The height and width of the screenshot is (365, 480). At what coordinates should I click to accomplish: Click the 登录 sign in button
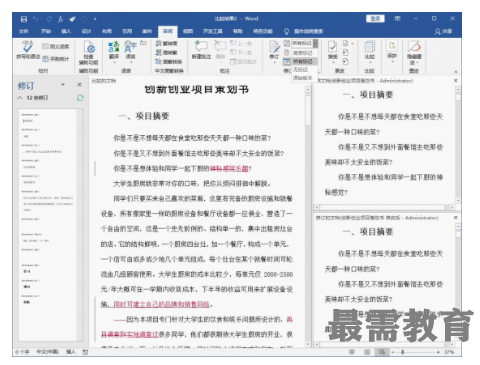pyautogui.click(x=375, y=19)
